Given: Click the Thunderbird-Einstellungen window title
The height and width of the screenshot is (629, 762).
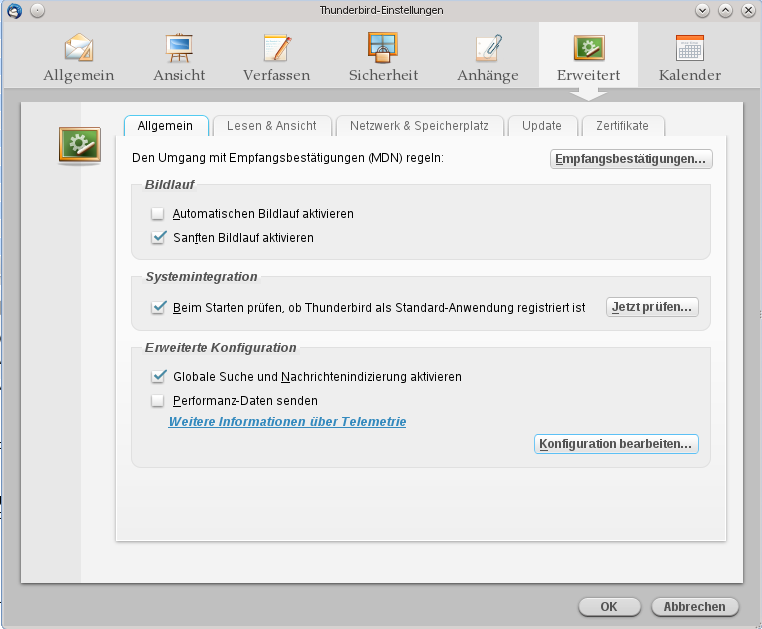Looking at the screenshot, I should (381, 10).
